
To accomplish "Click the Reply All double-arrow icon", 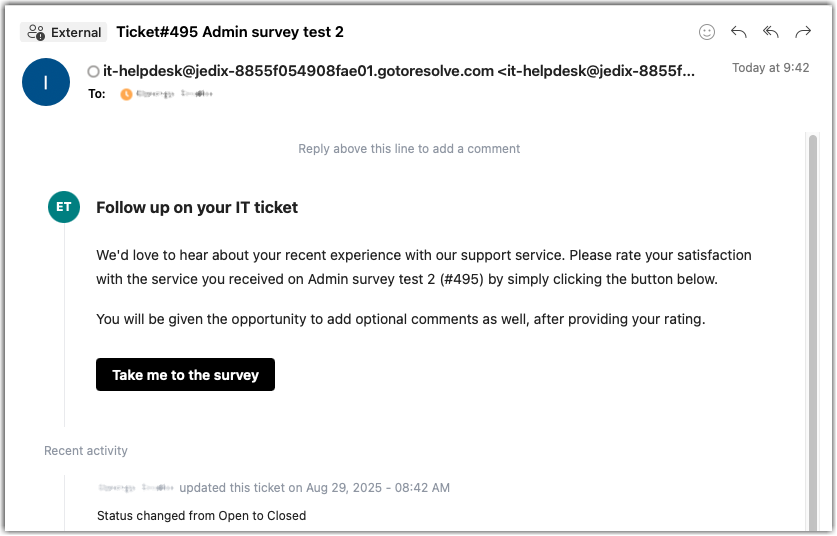I will [x=771, y=32].
